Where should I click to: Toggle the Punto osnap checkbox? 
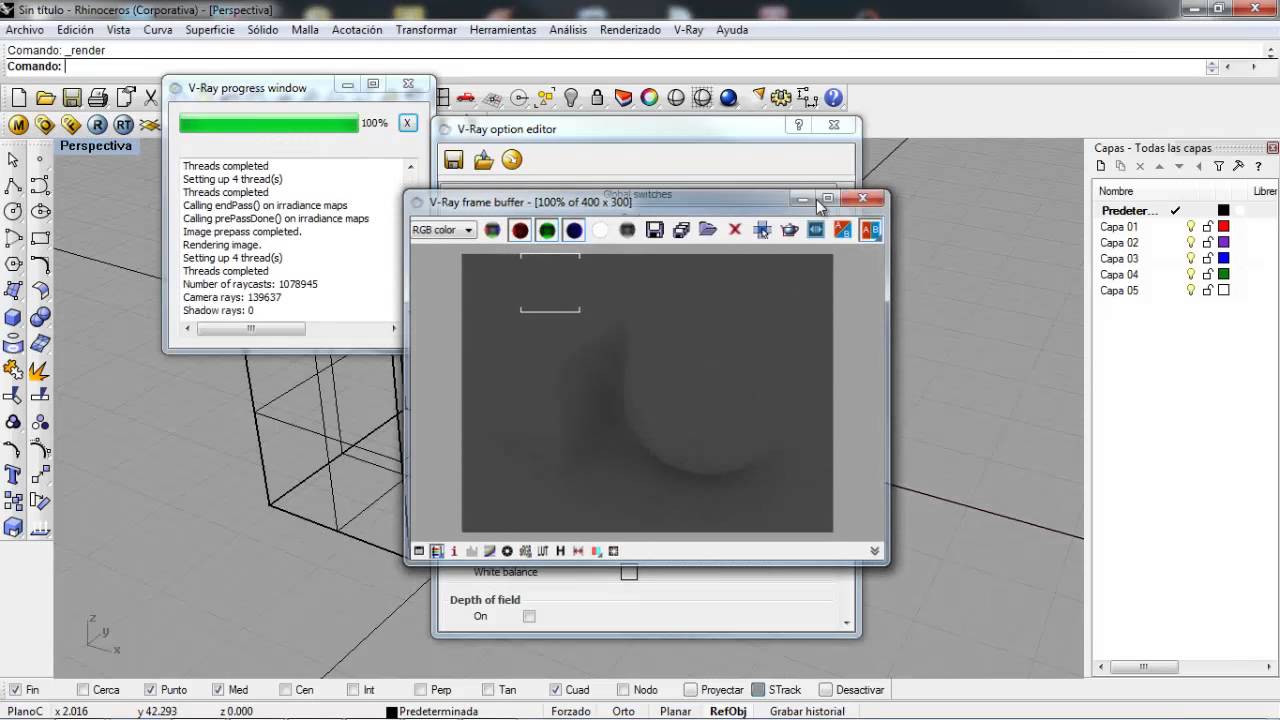150,690
